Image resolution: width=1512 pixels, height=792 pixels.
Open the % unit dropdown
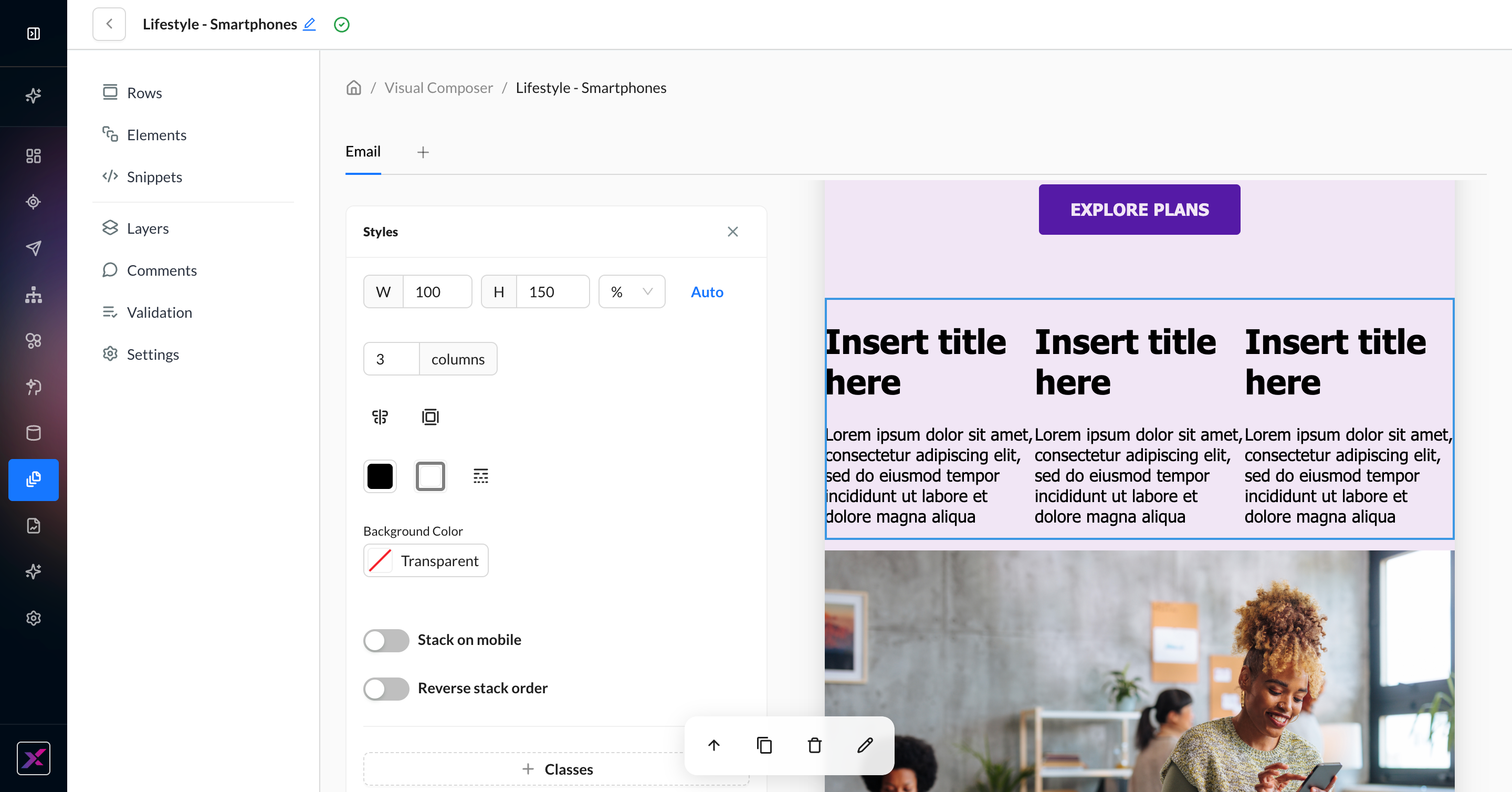coord(632,292)
